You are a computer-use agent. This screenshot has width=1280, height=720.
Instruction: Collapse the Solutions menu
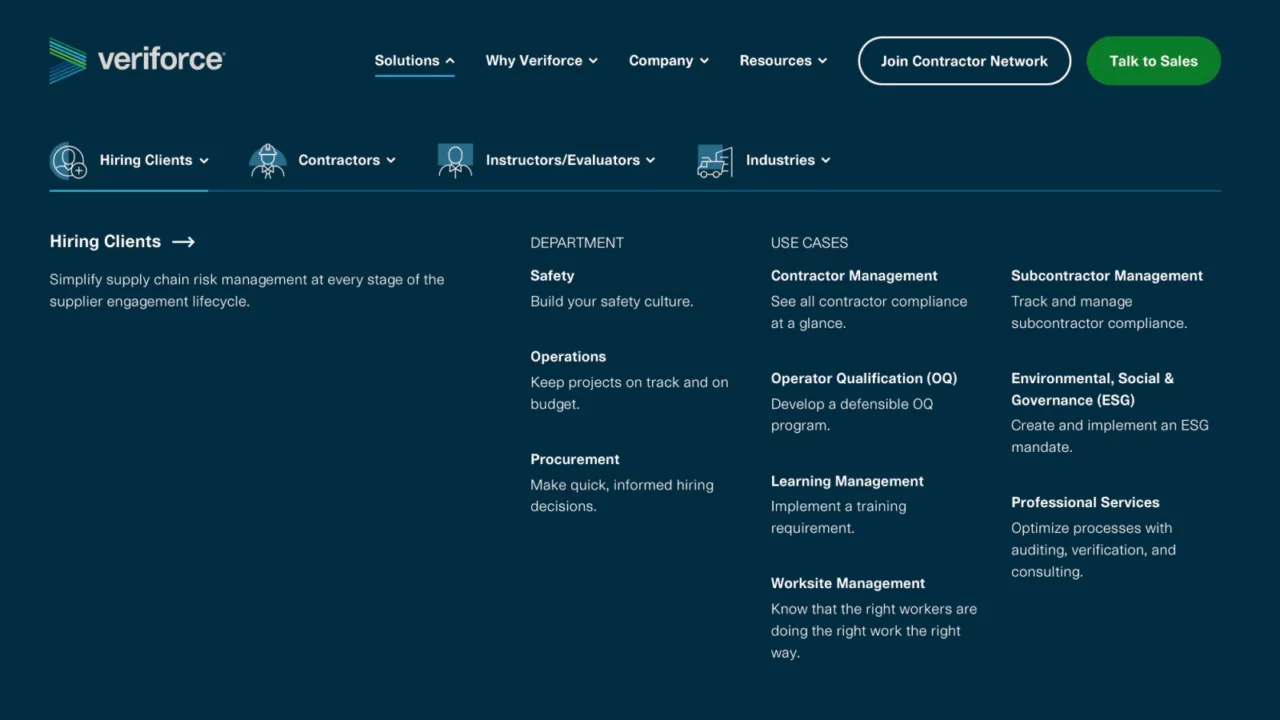[x=414, y=61]
